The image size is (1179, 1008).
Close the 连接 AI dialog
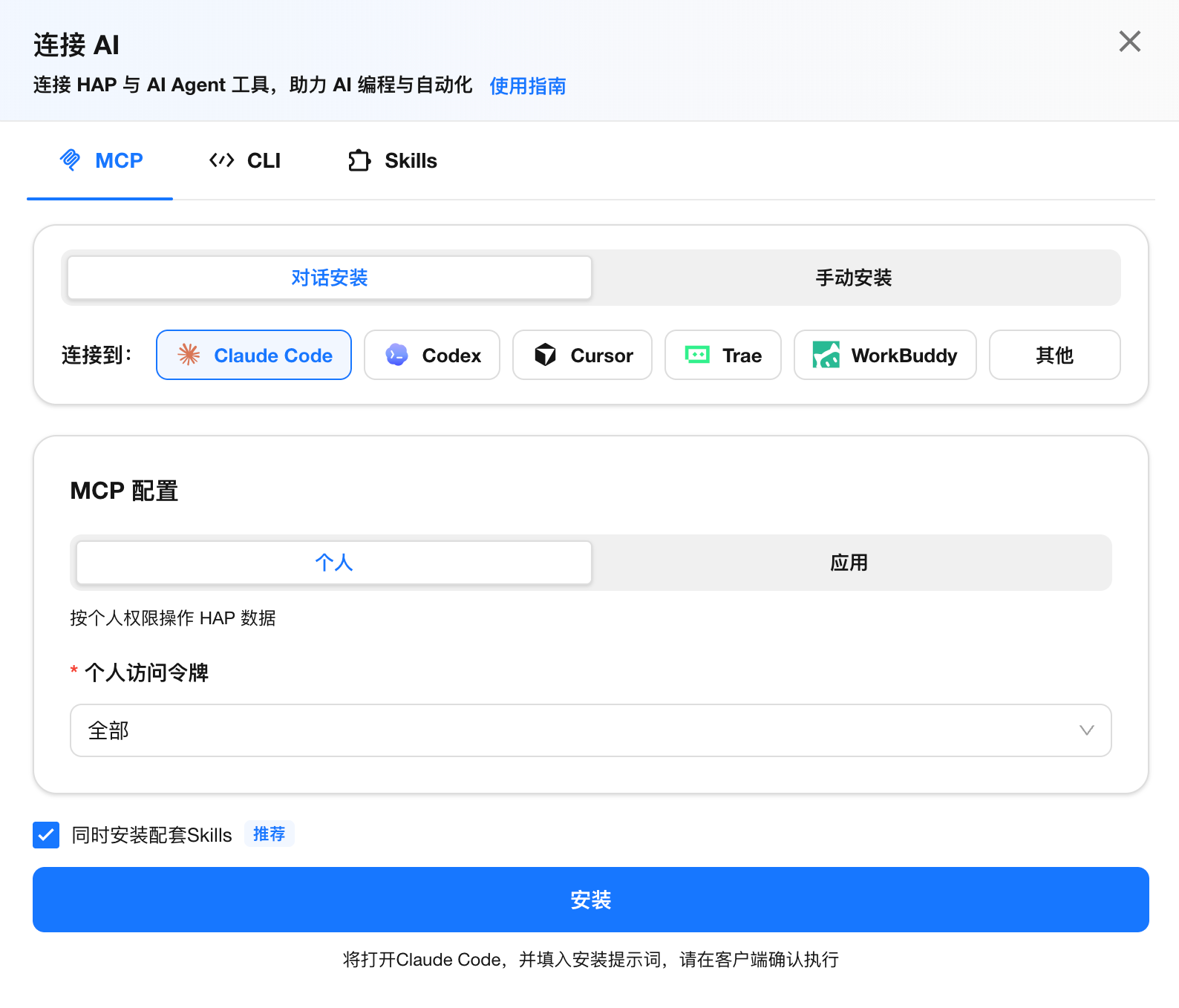pos(1129,42)
